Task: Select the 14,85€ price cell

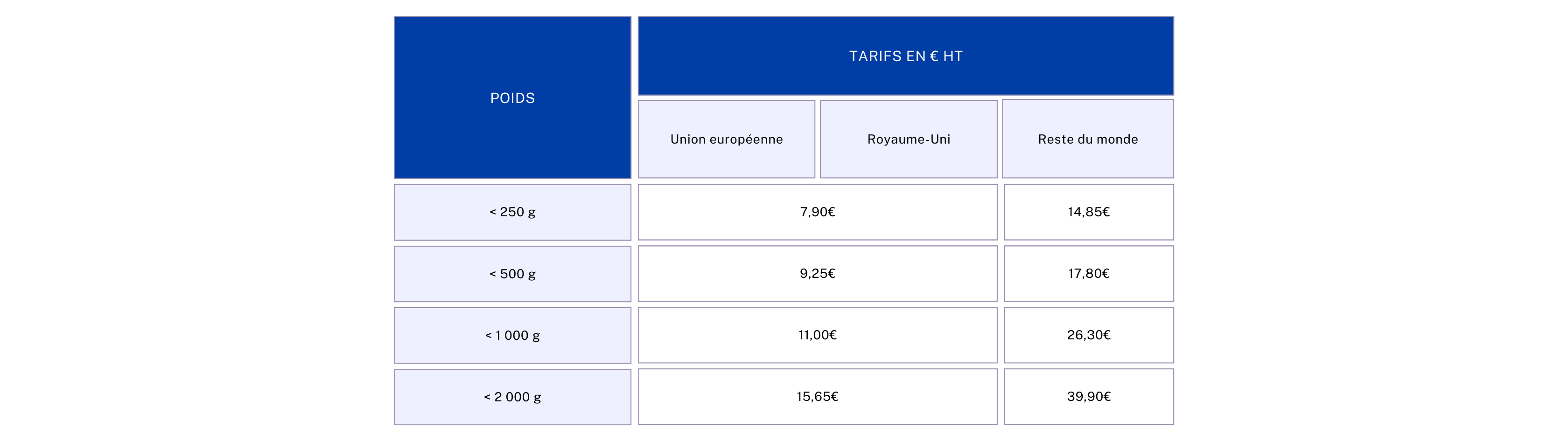Action: 1088,212
